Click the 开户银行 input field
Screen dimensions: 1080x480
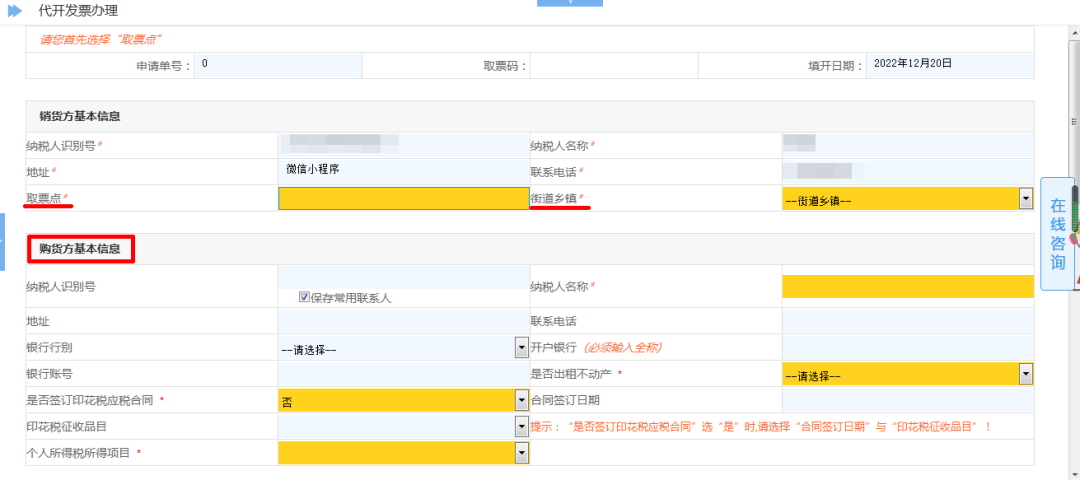tap(907, 347)
